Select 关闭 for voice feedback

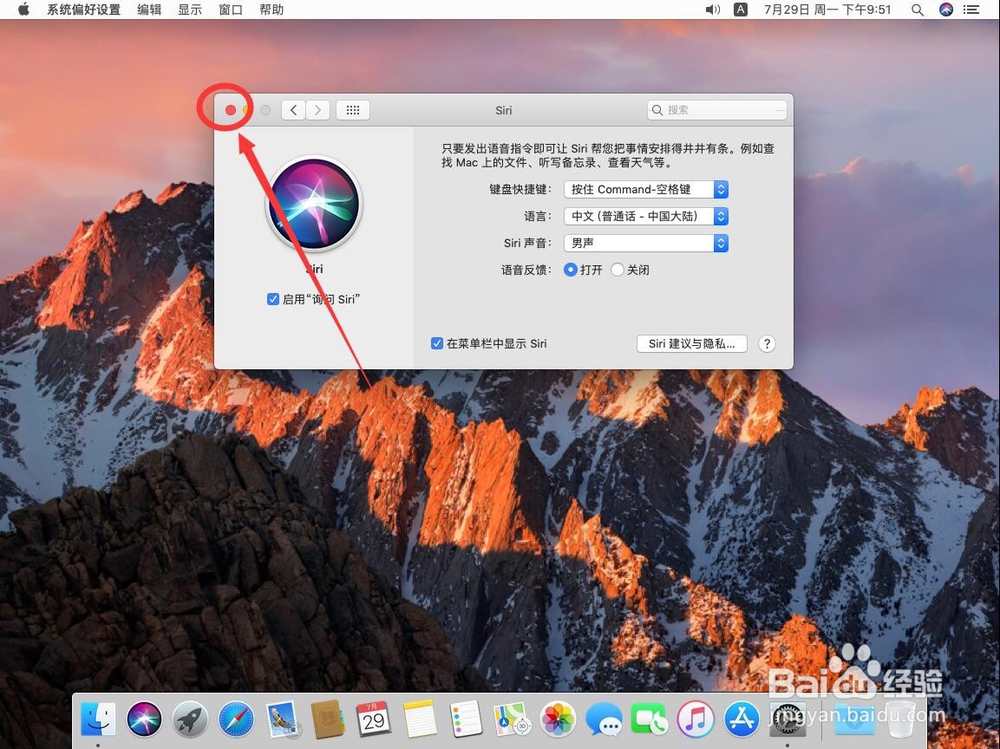pos(617,270)
